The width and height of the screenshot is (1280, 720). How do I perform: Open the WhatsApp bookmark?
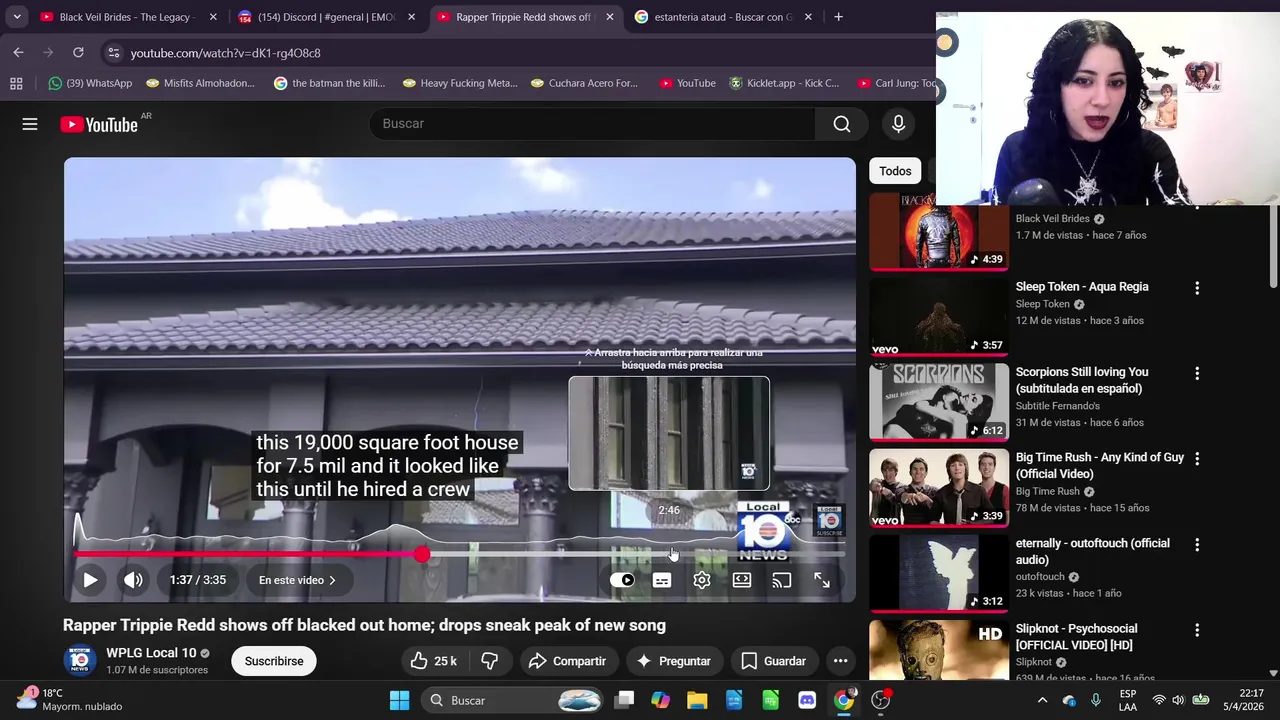click(90, 83)
